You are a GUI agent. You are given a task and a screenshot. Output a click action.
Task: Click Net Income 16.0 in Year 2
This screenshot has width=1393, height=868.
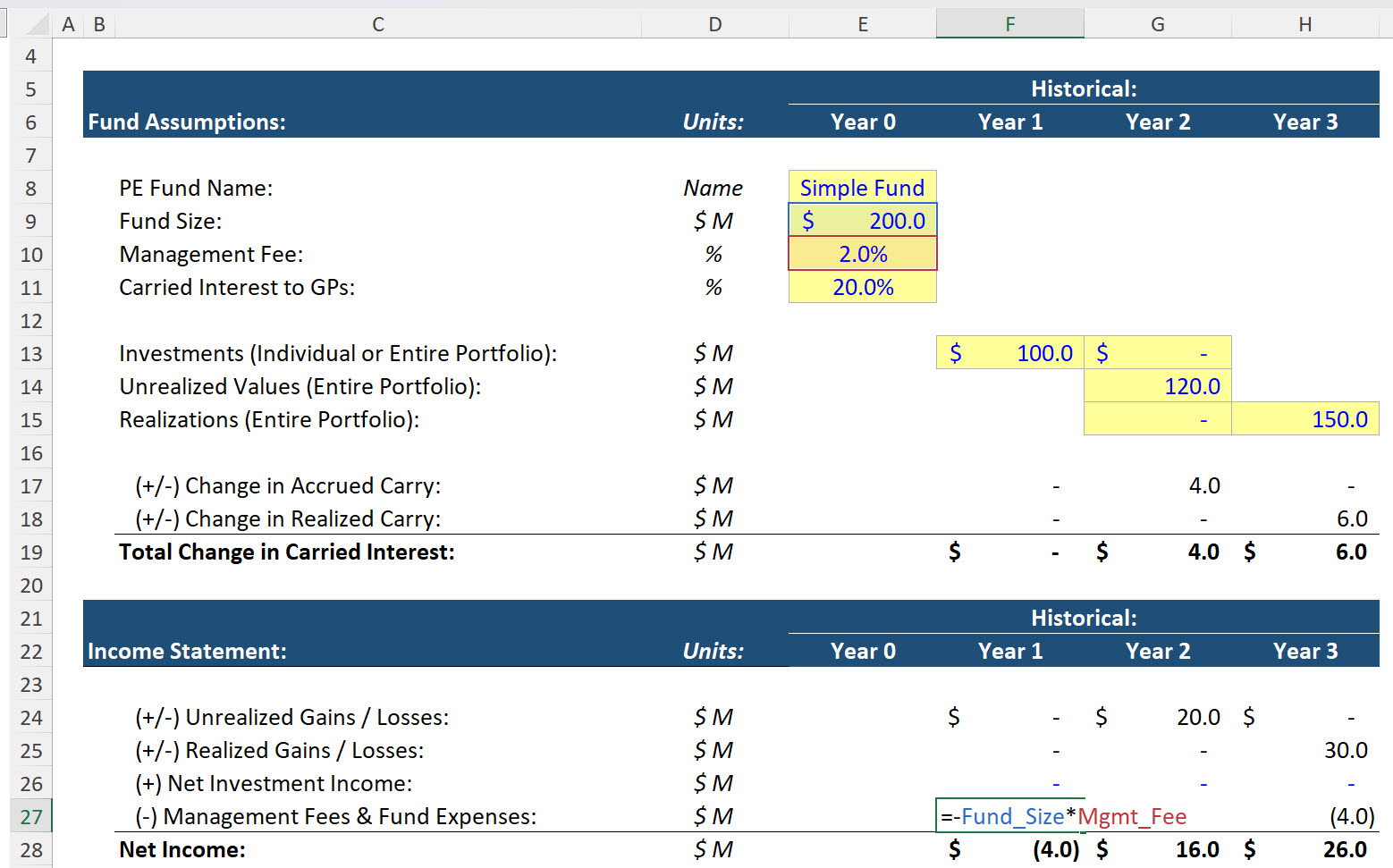[x=1197, y=849]
